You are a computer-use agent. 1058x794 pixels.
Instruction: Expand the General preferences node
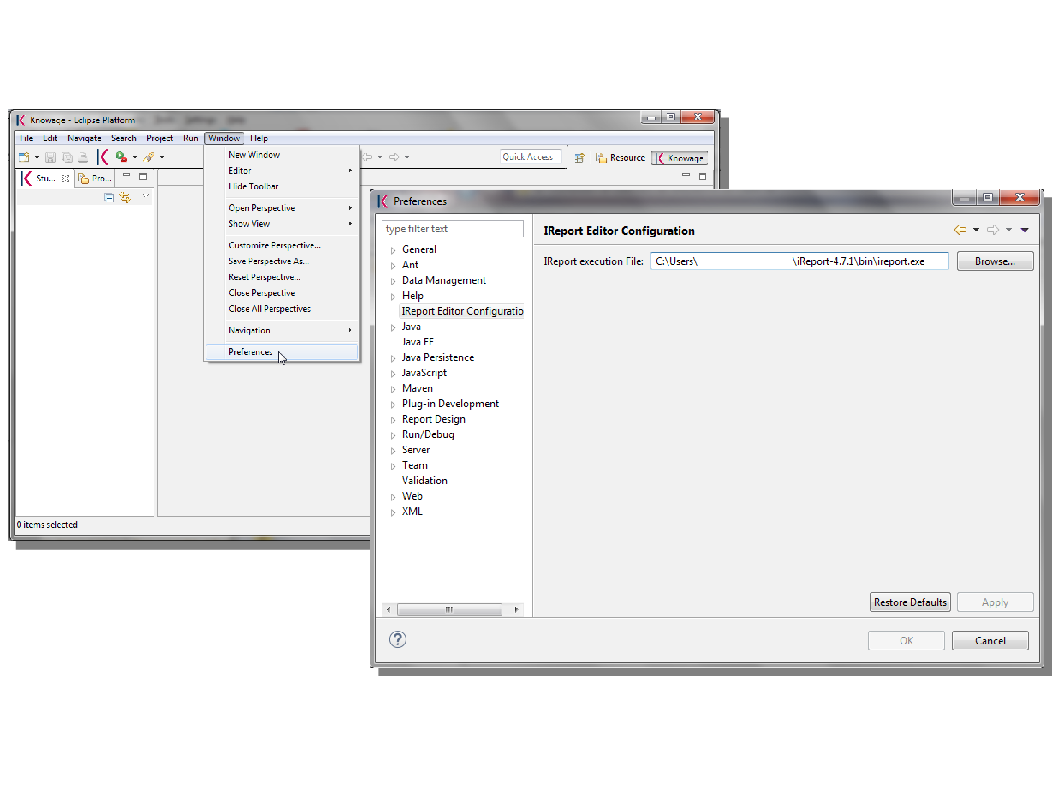point(393,250)
